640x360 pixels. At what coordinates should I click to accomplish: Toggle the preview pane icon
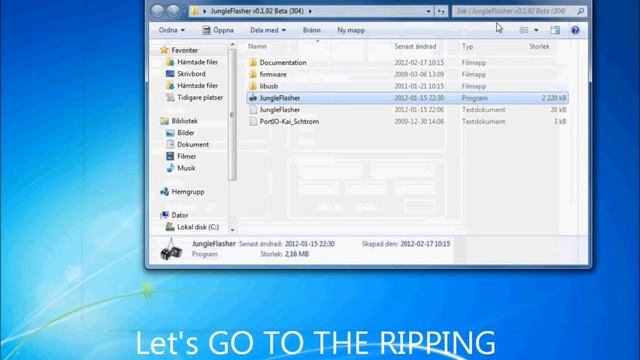coord(555,30)
